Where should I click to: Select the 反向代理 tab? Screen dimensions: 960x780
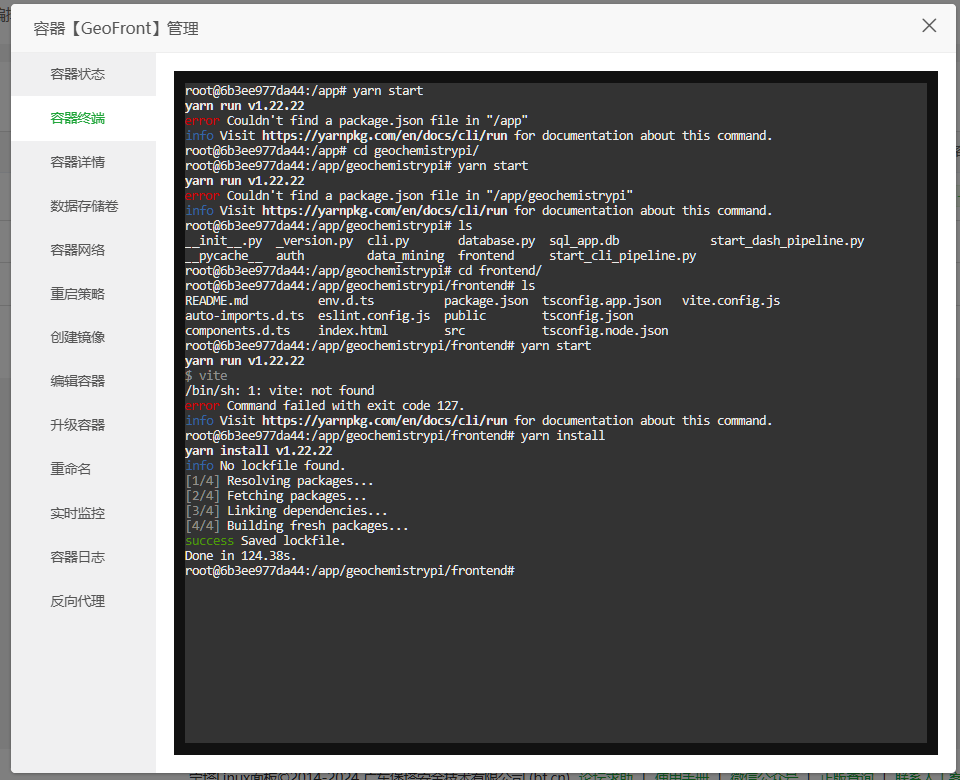(x=83, y=601)
